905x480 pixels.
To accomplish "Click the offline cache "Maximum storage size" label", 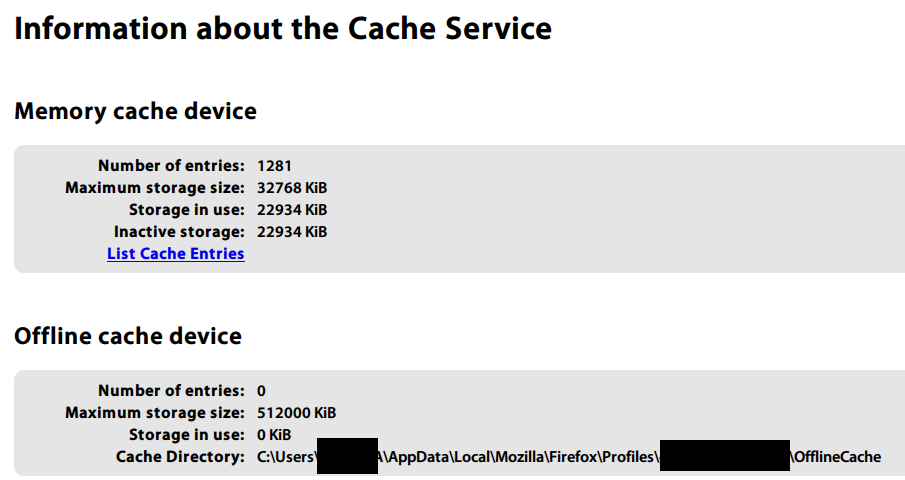I will pos(155,413).
